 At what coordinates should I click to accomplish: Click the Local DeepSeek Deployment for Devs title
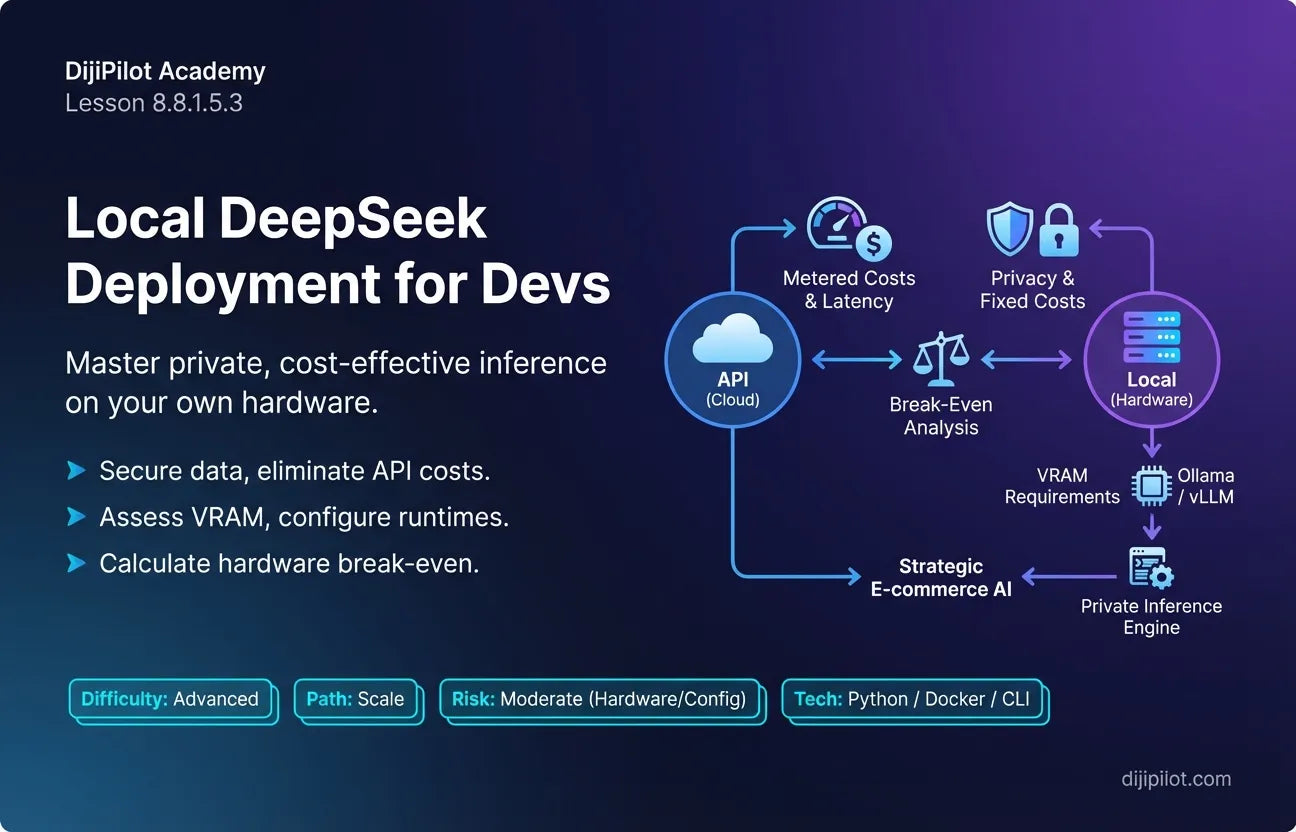pyautogui.click(x=337, y=252)
